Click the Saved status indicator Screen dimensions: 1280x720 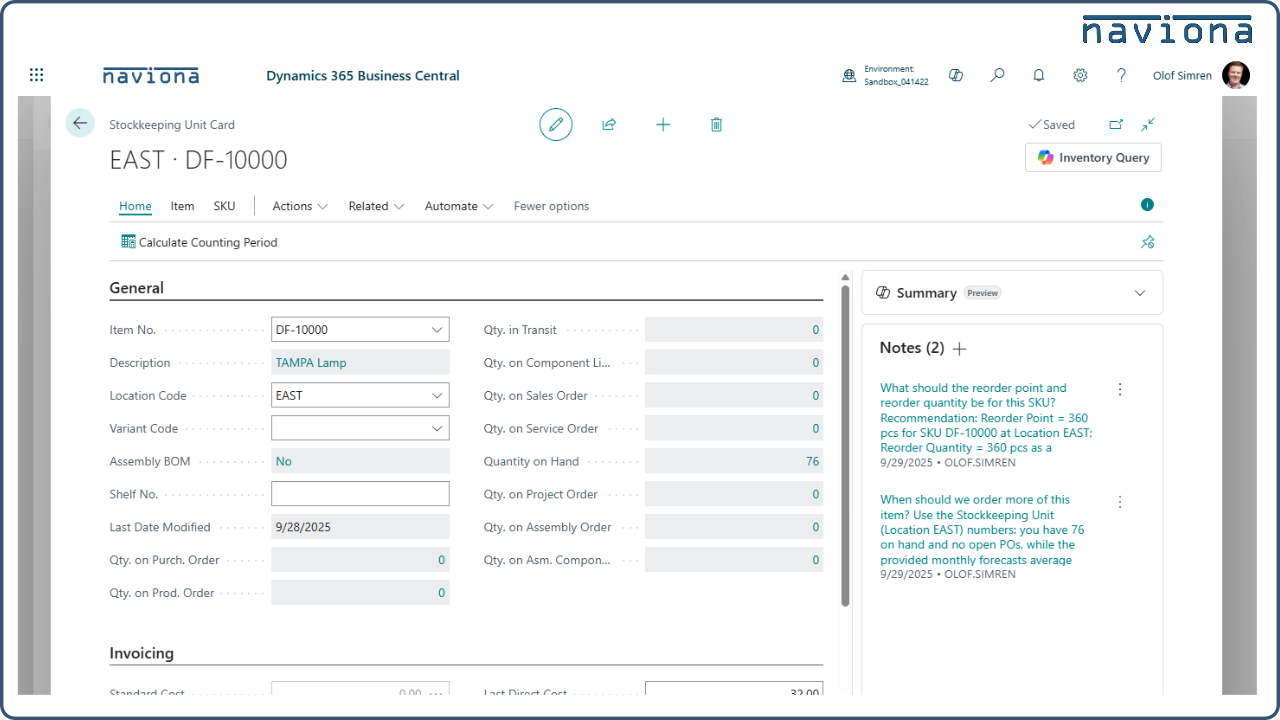pos(1052,125)
